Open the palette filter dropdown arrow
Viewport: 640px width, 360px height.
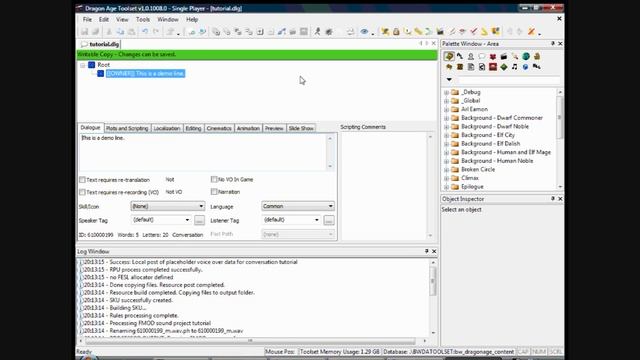coord(449,80)
